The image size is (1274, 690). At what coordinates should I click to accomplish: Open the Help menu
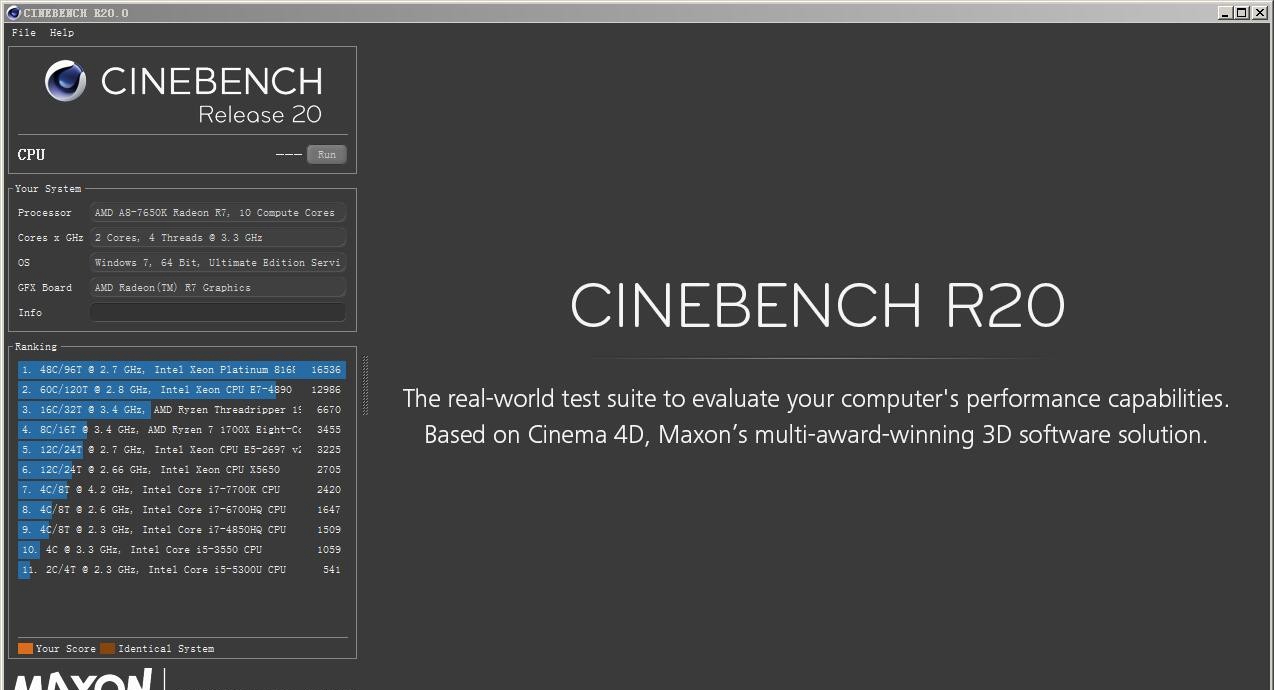[x=62, y=33]
